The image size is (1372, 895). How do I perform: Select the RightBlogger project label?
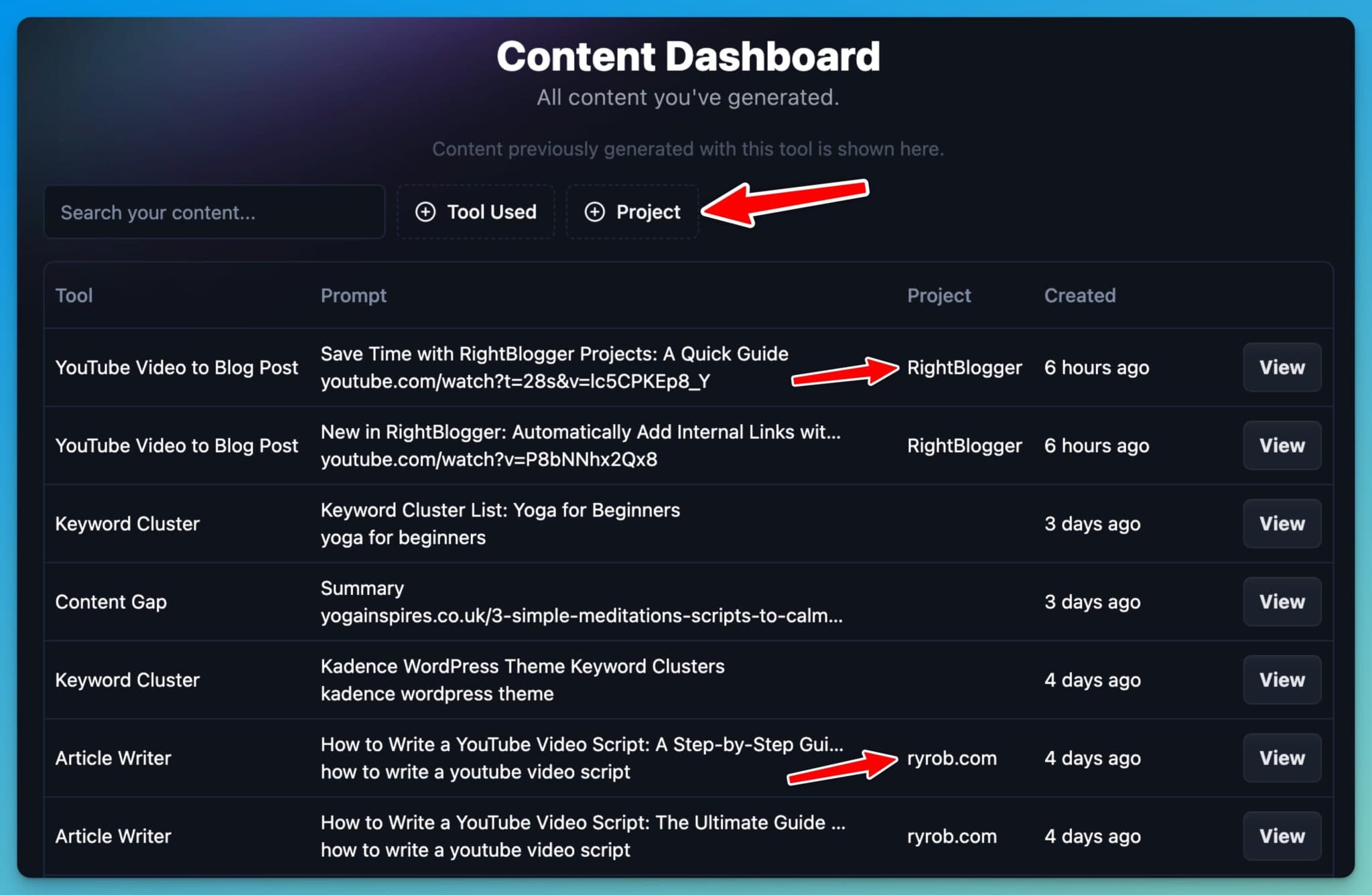coord(964,367)
